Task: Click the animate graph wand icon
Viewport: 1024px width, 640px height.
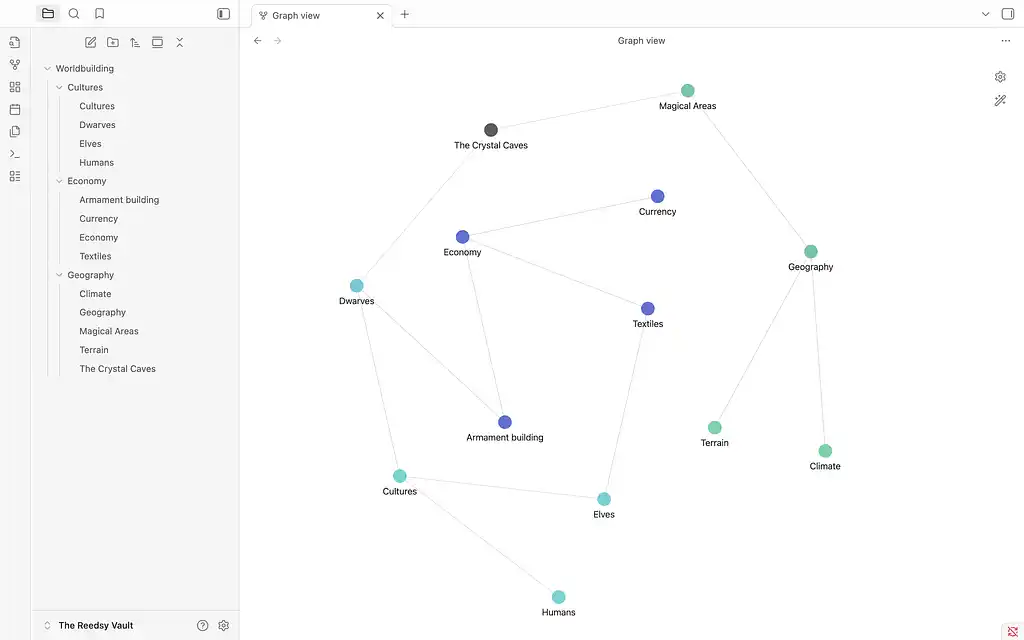Action: [1000, 100]
